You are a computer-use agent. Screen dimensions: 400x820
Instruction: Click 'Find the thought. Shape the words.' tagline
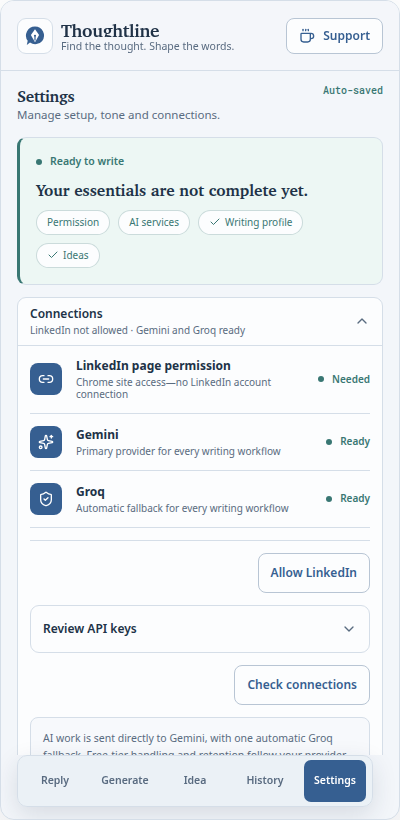point(147,47)
